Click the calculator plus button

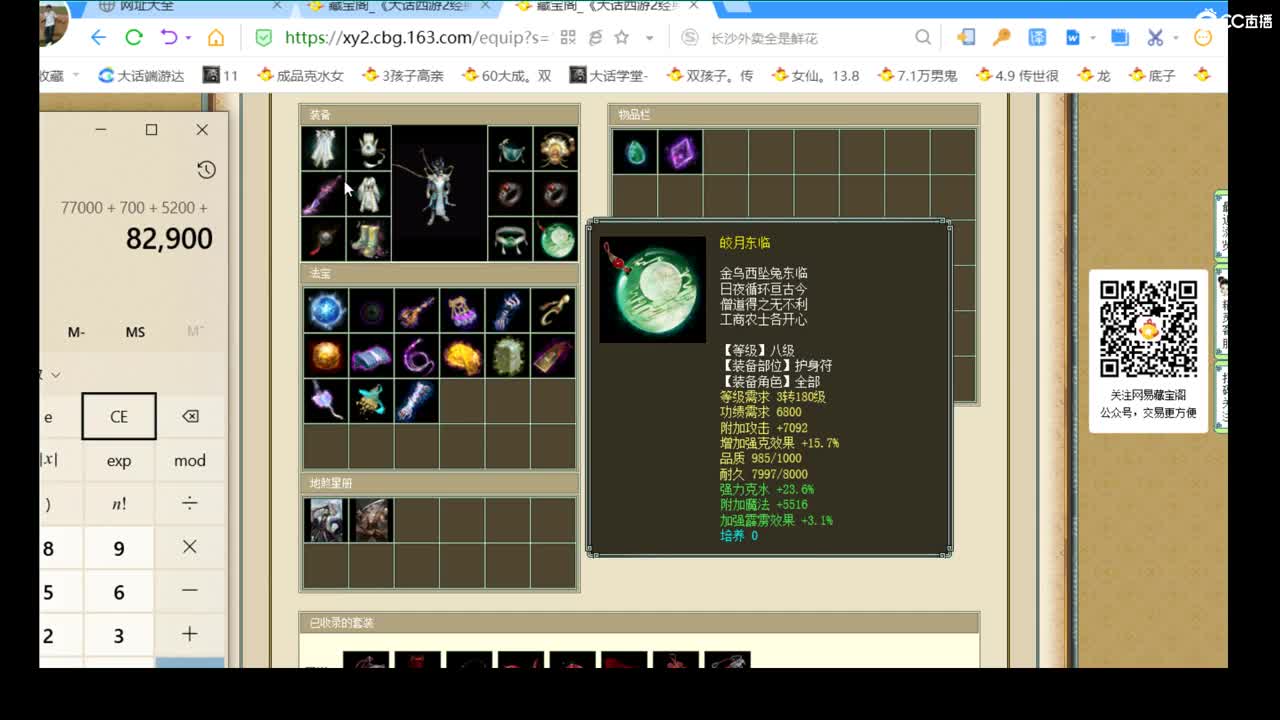[190, 634]
